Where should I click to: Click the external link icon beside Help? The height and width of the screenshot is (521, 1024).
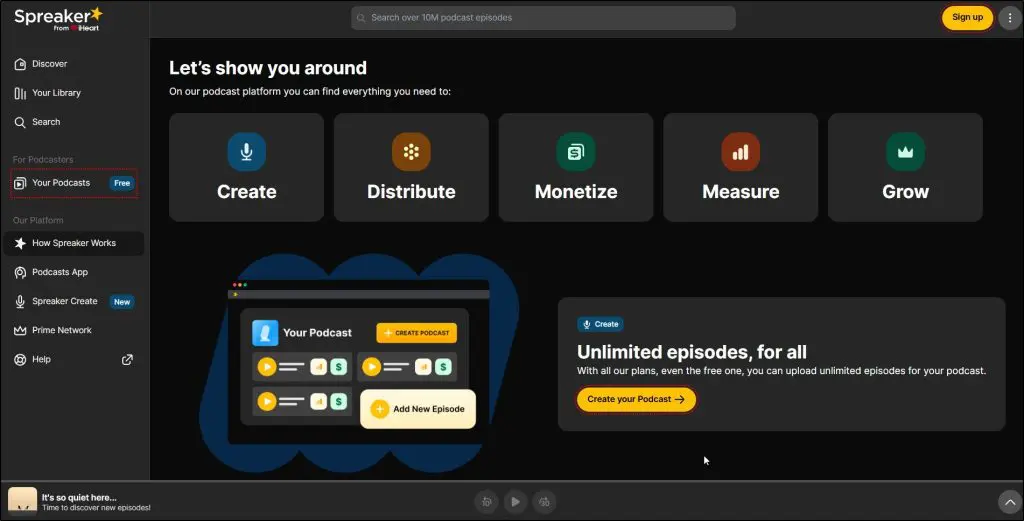[x=127, y=360]
